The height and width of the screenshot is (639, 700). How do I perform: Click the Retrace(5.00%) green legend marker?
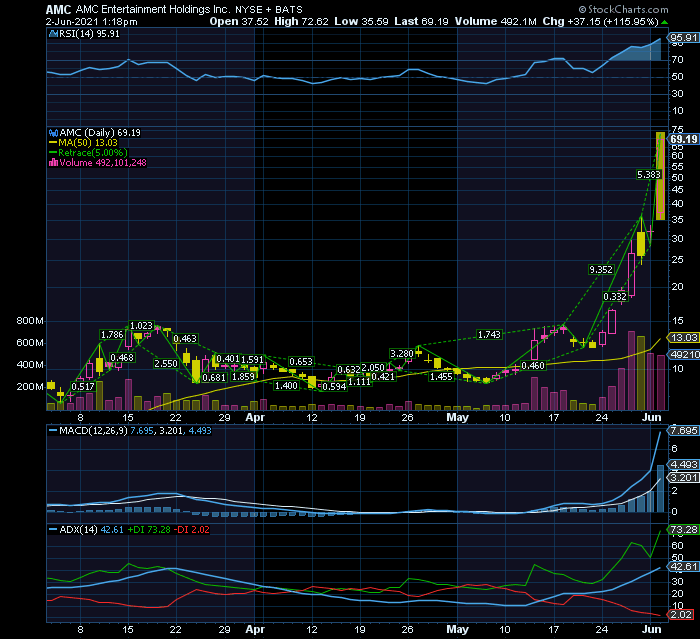coord(53,153)
